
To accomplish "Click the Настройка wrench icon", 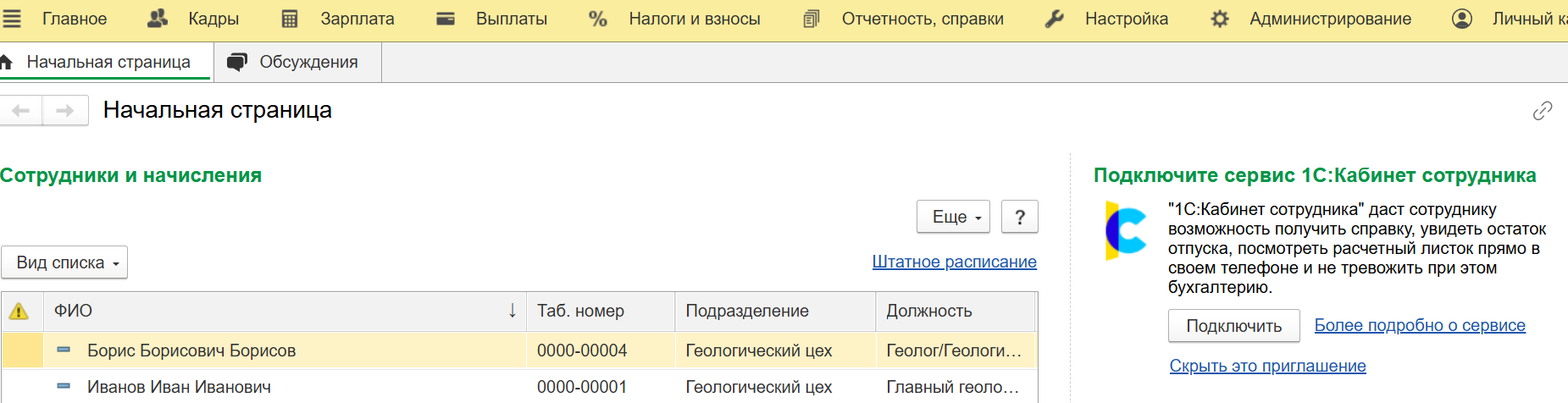I will tap(1055, 19).
